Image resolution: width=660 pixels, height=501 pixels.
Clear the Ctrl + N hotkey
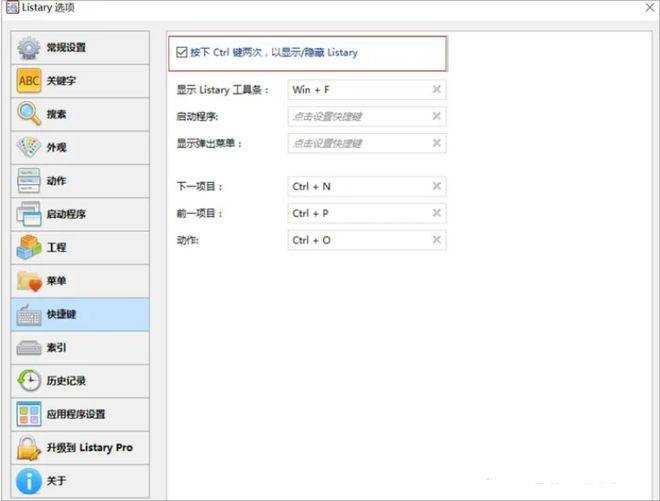[x=436, y=186]
